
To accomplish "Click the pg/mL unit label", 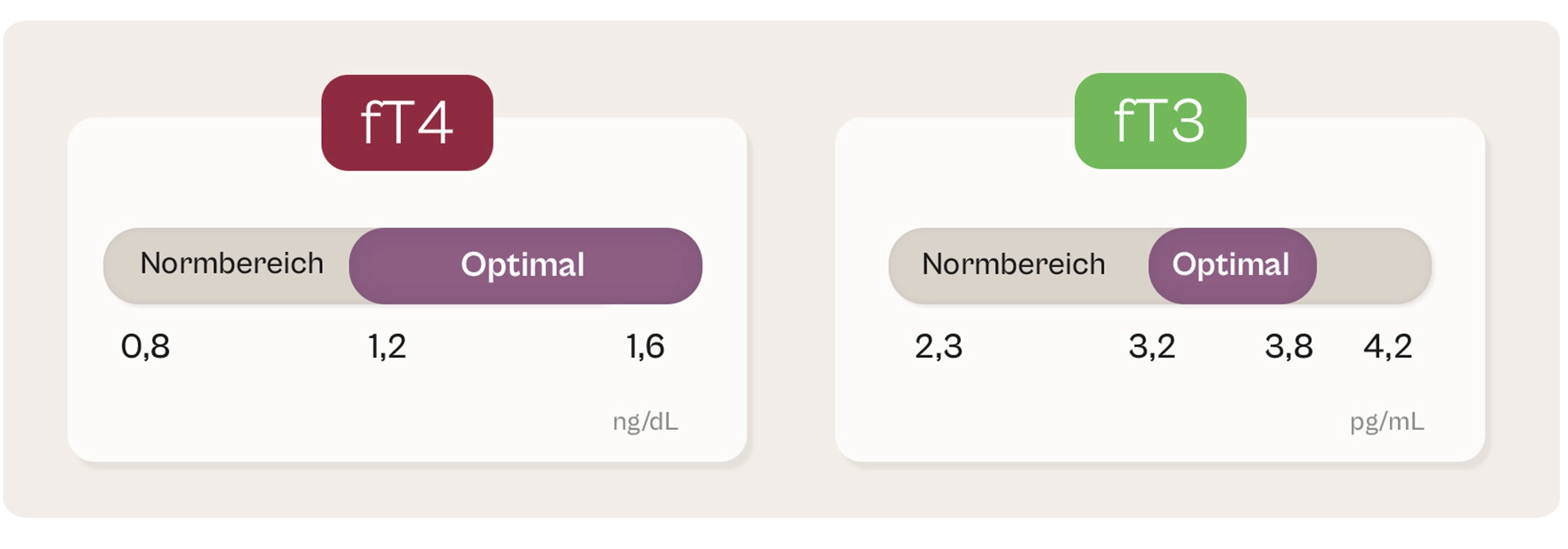I will pyautogui.click(x=1387, y=422).
